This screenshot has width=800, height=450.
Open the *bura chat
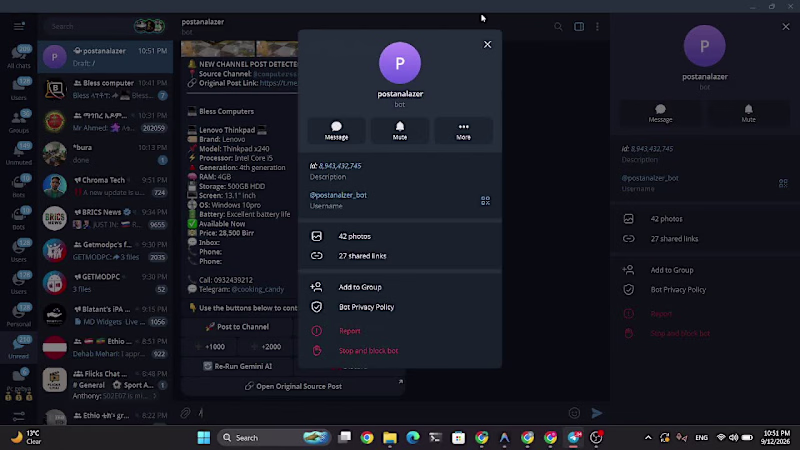click(x=105, y=154)
